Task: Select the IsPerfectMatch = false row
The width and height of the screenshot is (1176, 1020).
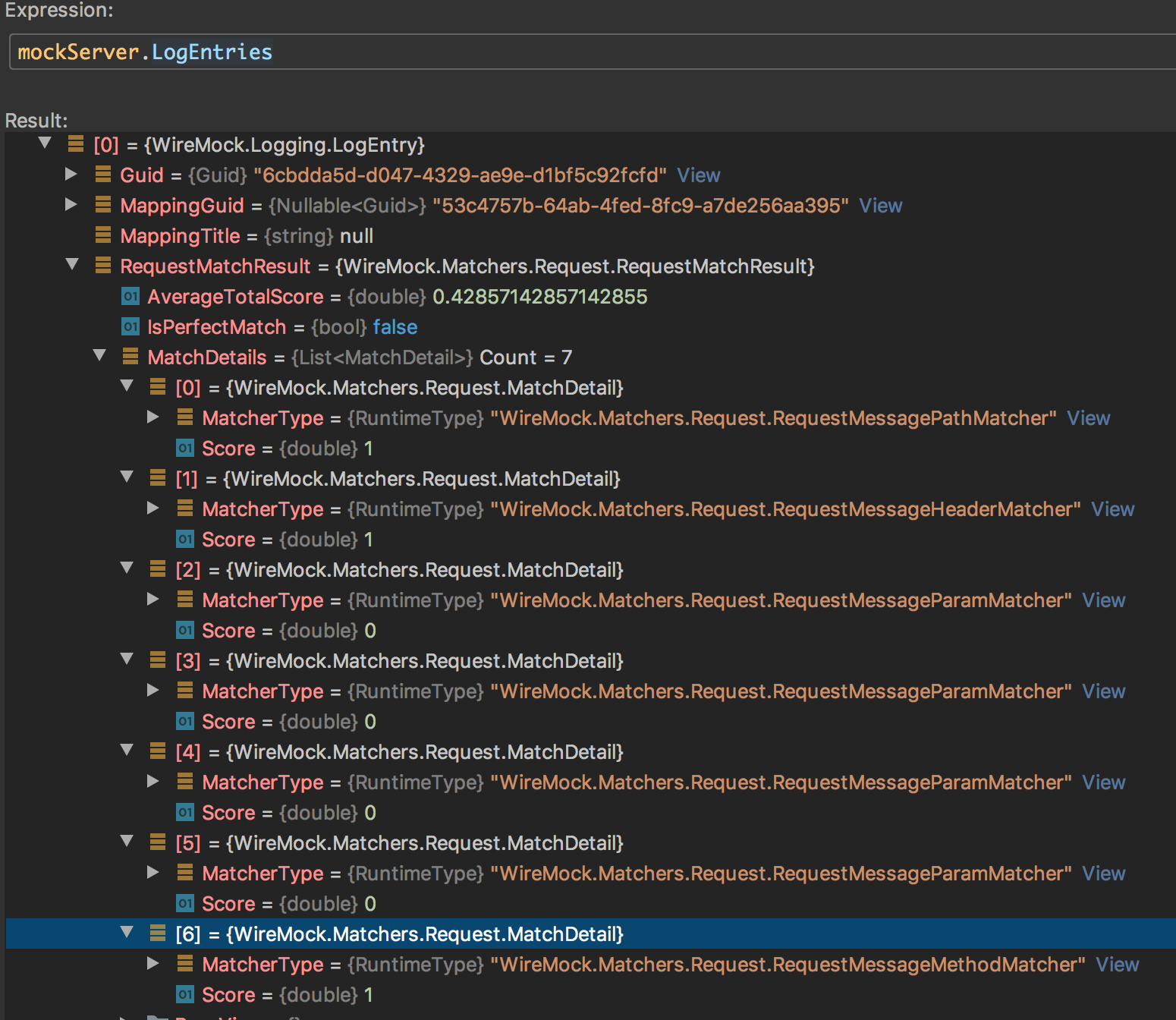Action: point(591,327)
